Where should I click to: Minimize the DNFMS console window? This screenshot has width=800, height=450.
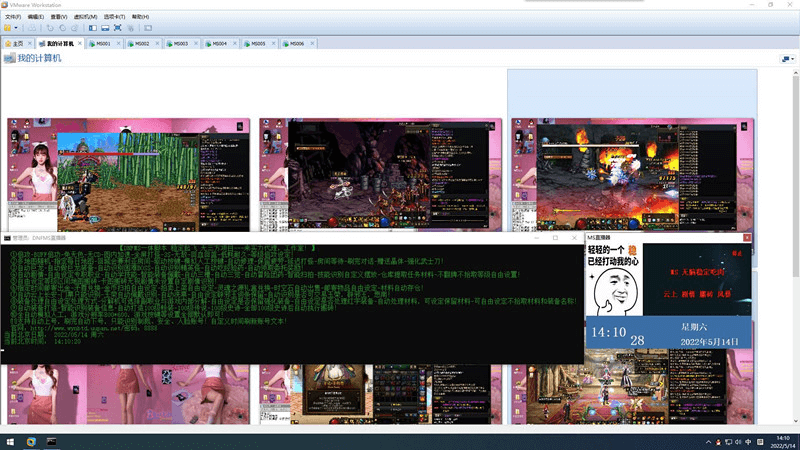point(537,238)
